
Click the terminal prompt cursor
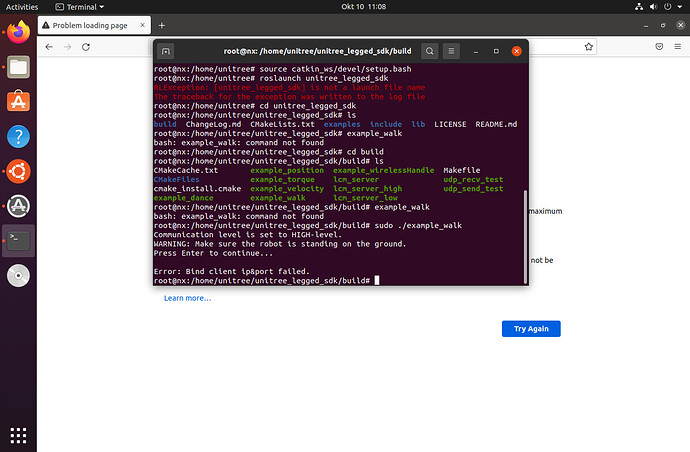(x=377, y=280)
